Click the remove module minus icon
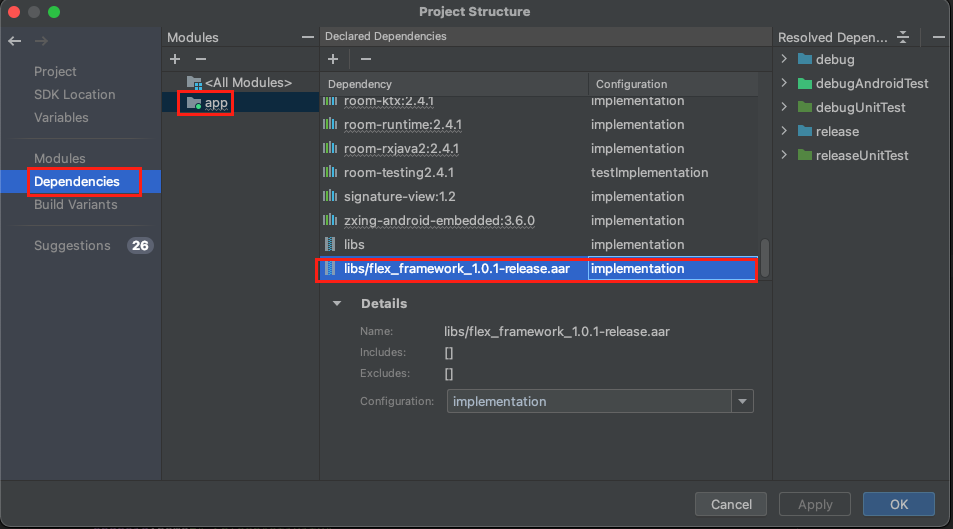Screen dimensions: 953x529 [x=200, y=60]
